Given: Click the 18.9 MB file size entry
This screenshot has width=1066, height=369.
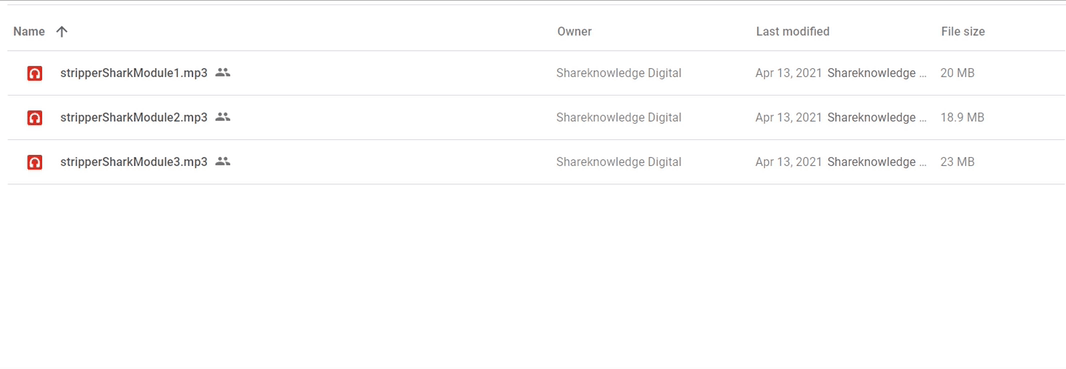Looking at the screenshot, I should coord(962,118).
